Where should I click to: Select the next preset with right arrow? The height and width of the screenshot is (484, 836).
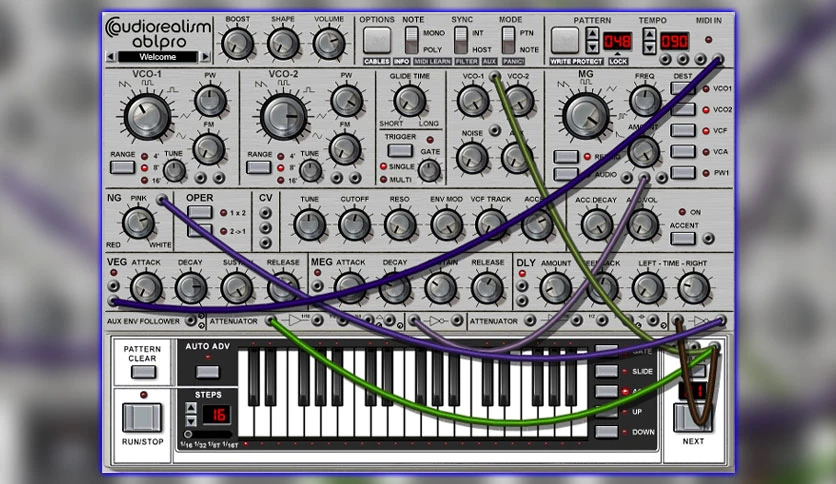click(x=205, y=57)
